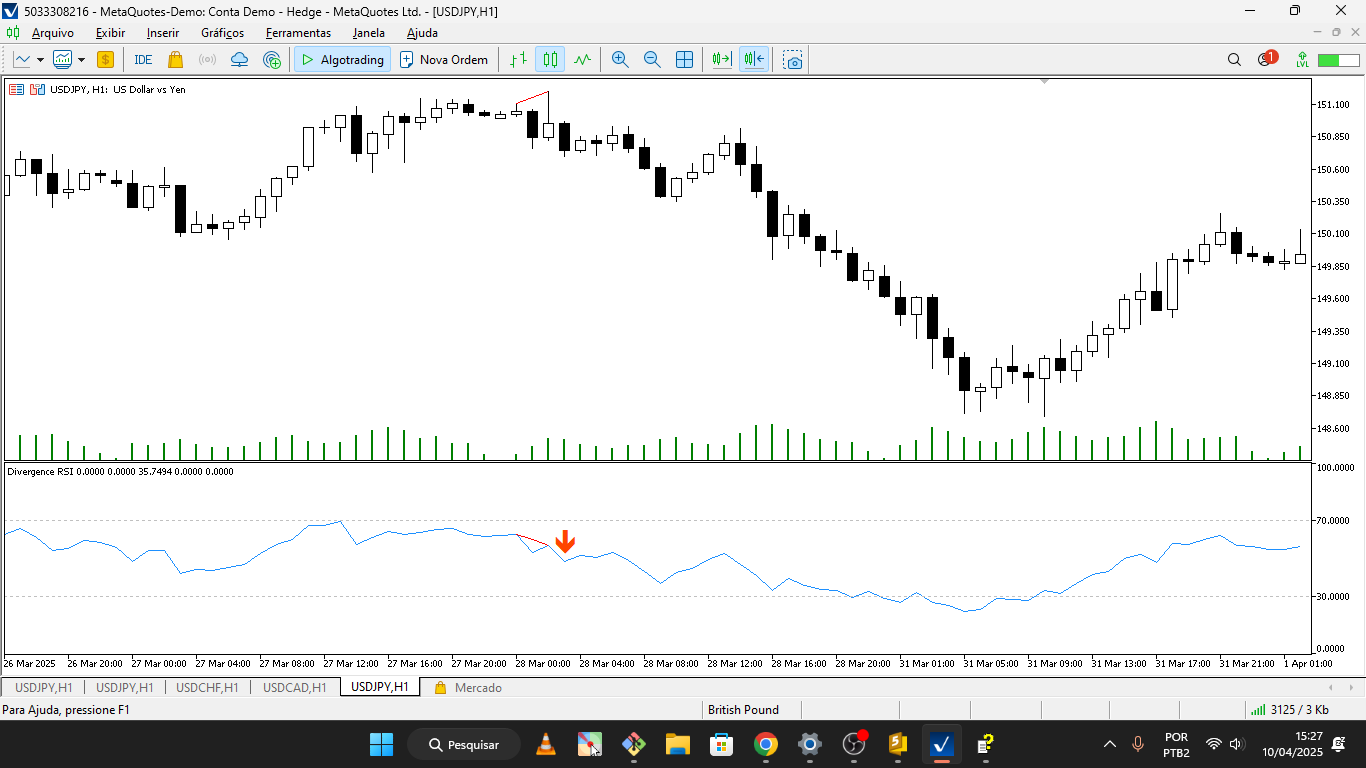This screenshot has height=768, width=1366.
Task: Switch to the USDCHF,H1 tab
Action: [x=206, y=687]
